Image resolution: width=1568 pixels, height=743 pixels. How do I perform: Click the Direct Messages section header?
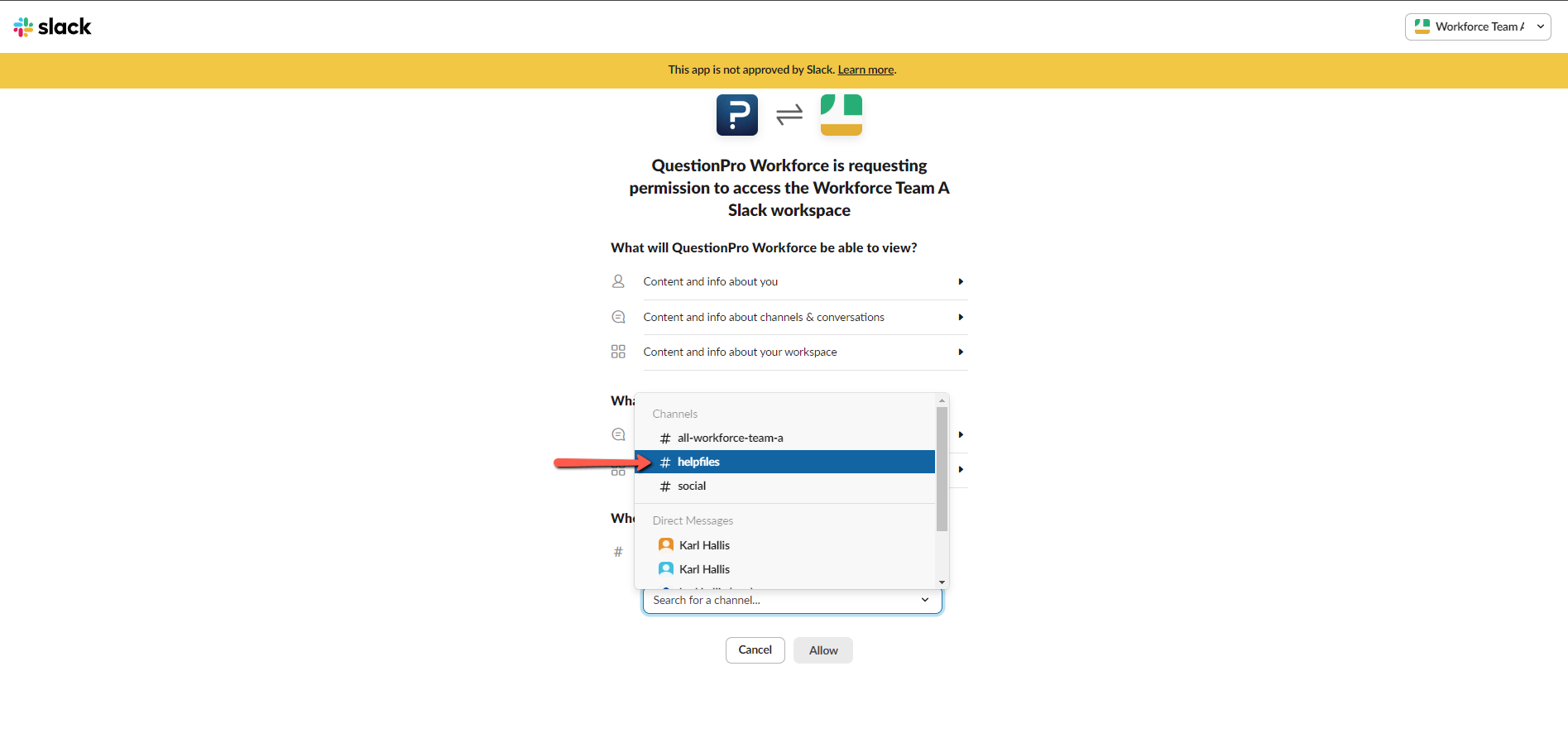coord(693,520)
